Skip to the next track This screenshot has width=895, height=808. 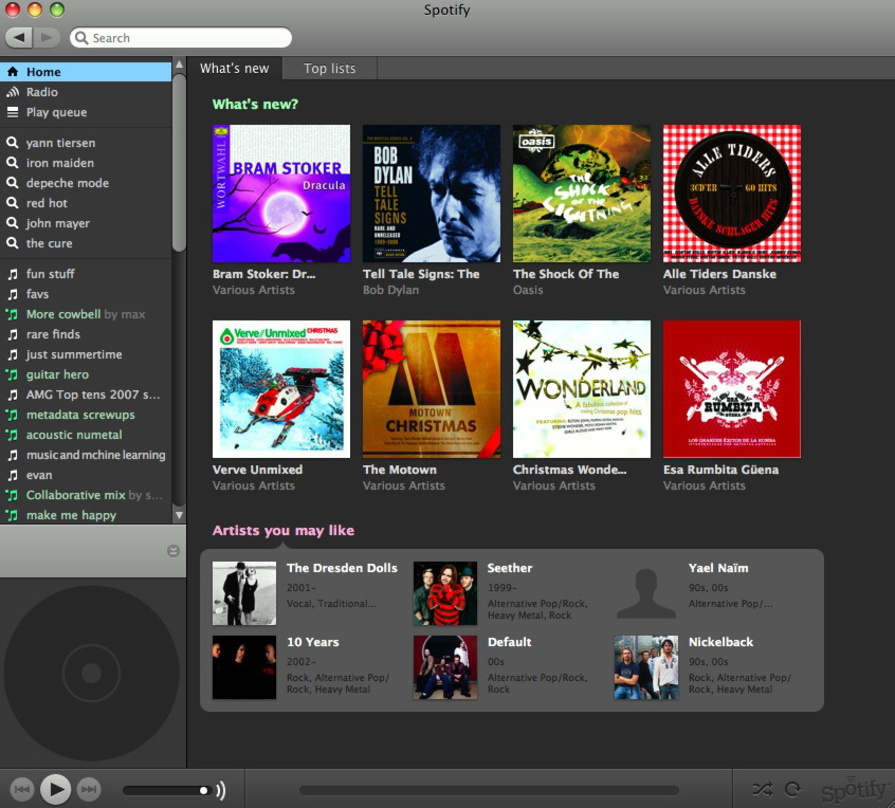(x=88, y=789)
